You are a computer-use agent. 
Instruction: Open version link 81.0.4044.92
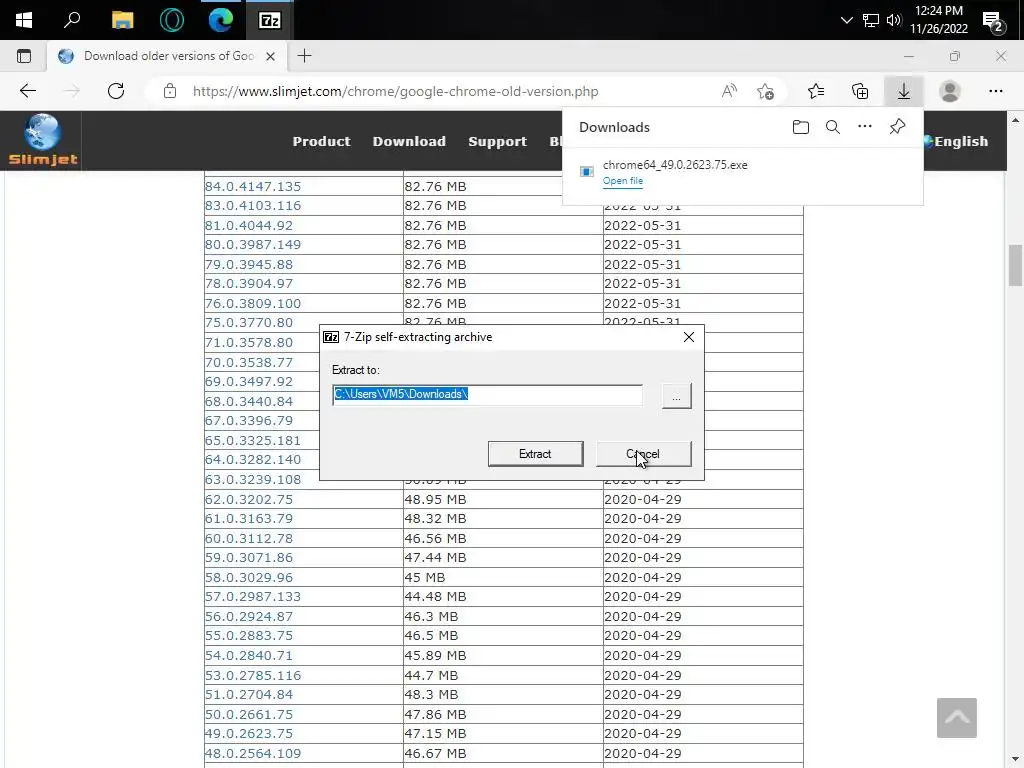tap(249, 225)
